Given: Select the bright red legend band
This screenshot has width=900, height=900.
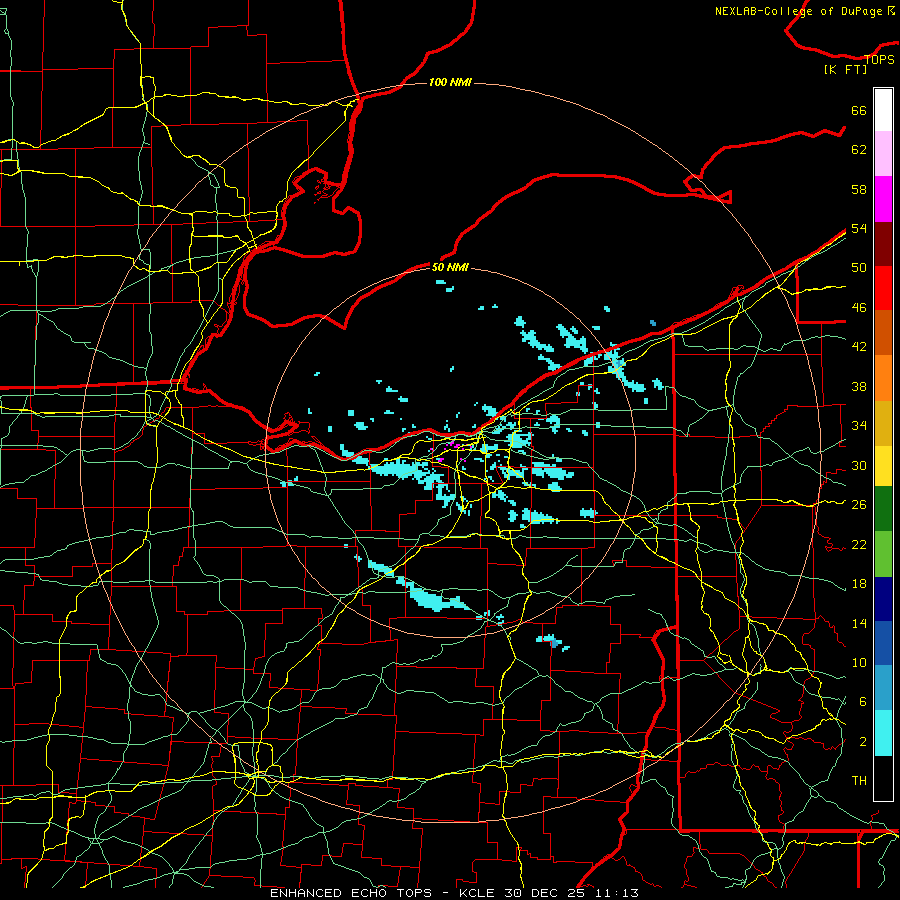Looking at the screenshot, I should click(x=883, y=288).
